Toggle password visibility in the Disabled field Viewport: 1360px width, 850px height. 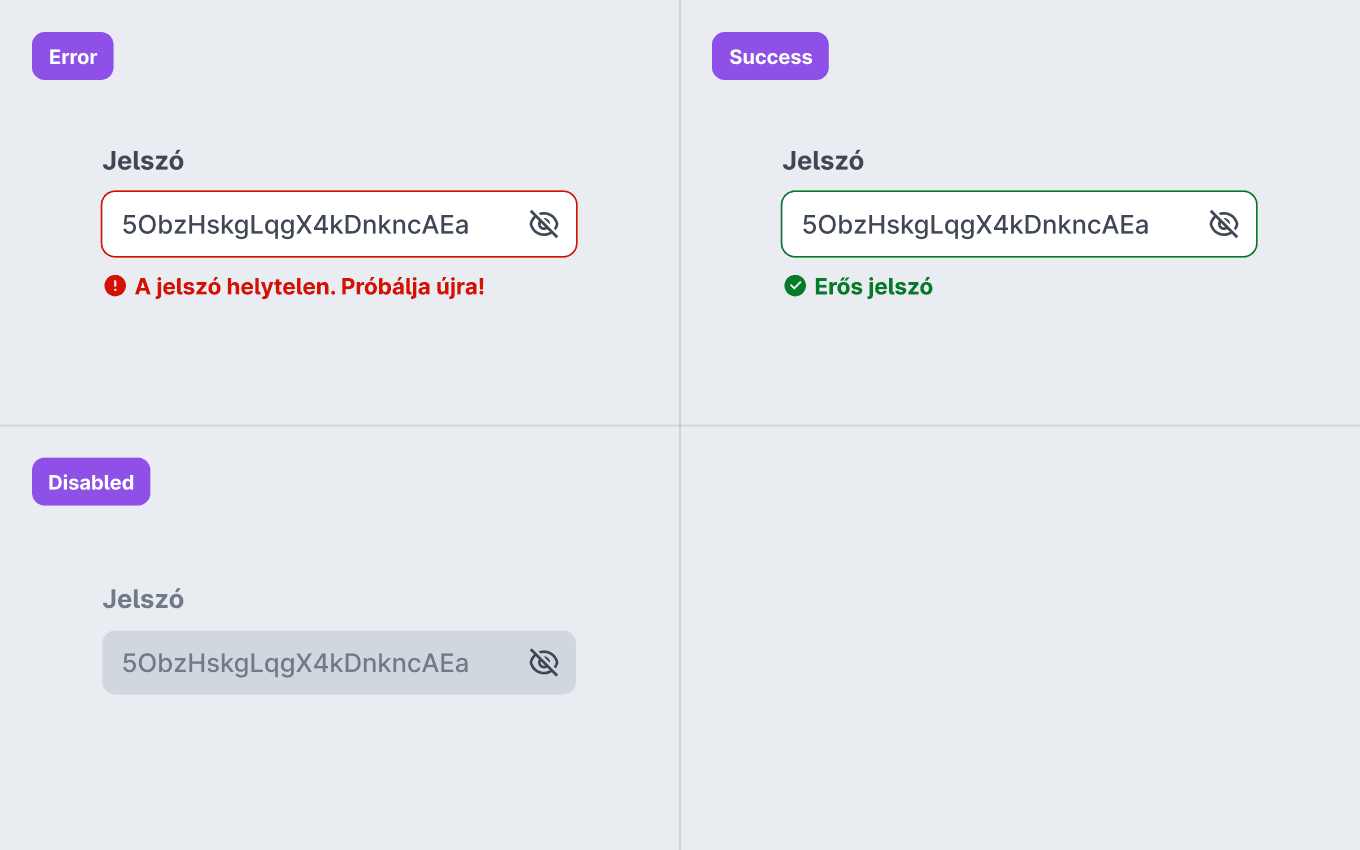(543, 662)
